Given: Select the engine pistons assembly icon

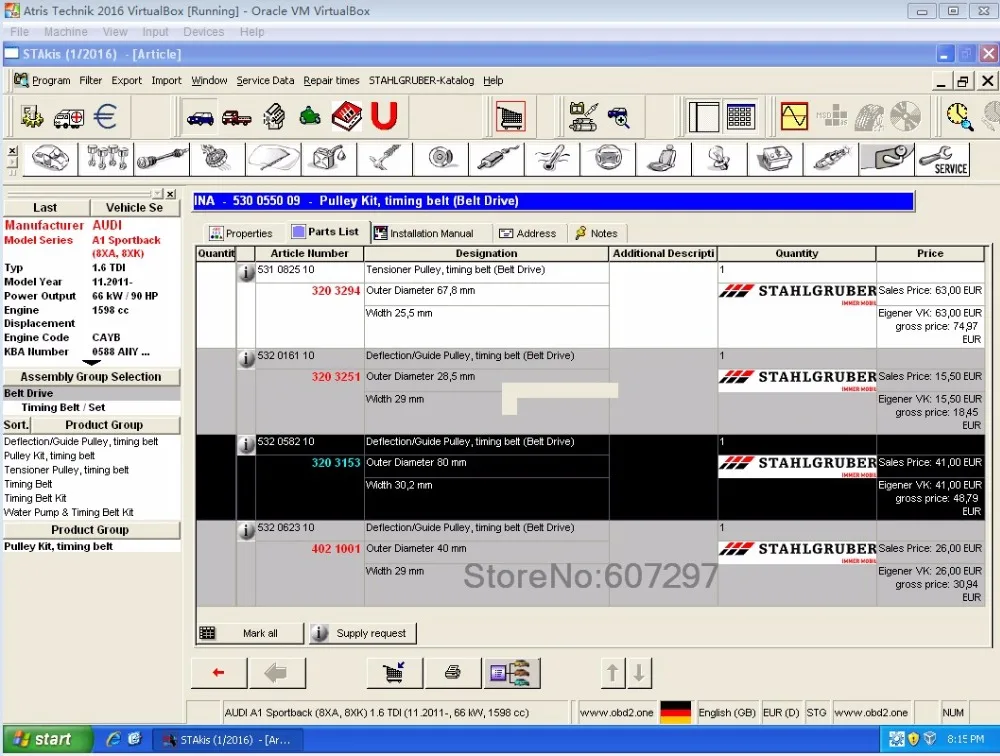Looking at the screenshot, I should click(x=106, y=159).
